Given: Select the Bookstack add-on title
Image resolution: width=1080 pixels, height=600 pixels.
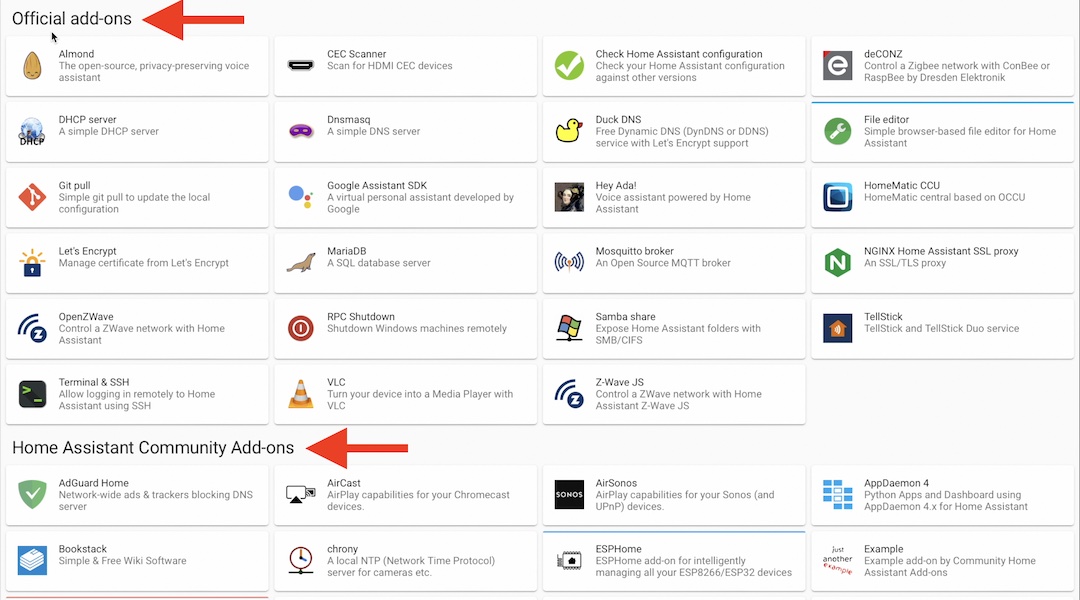Looking at the screenshot, I should [83, 548].
